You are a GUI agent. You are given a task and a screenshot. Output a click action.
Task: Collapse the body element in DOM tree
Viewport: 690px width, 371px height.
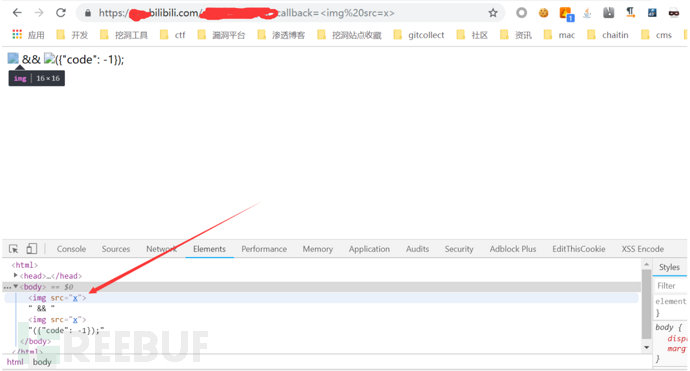(15, 287)
